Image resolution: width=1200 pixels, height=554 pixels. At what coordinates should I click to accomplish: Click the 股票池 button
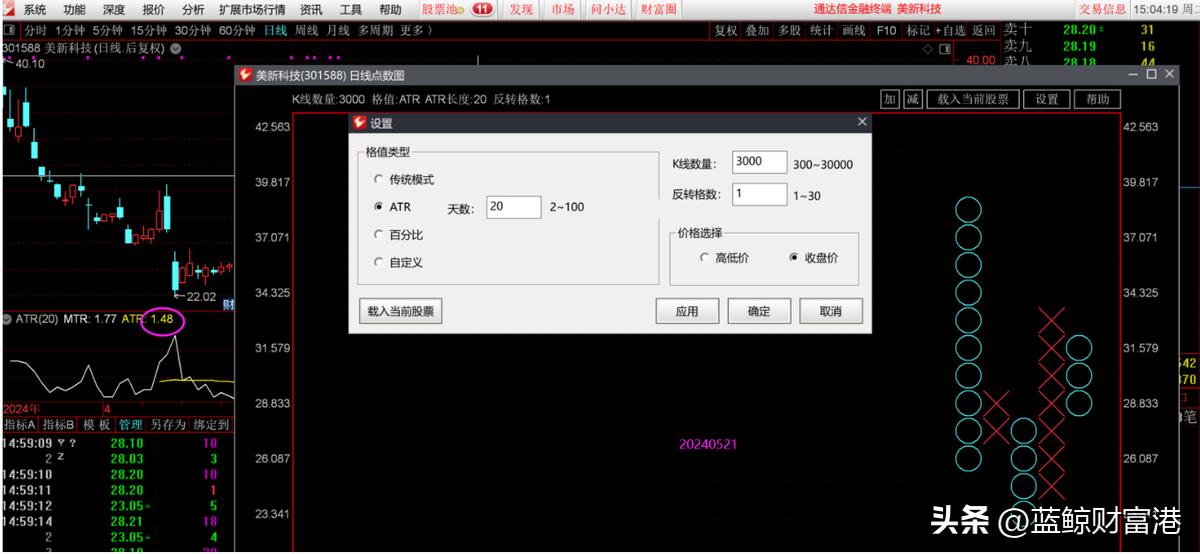point(443,9)
